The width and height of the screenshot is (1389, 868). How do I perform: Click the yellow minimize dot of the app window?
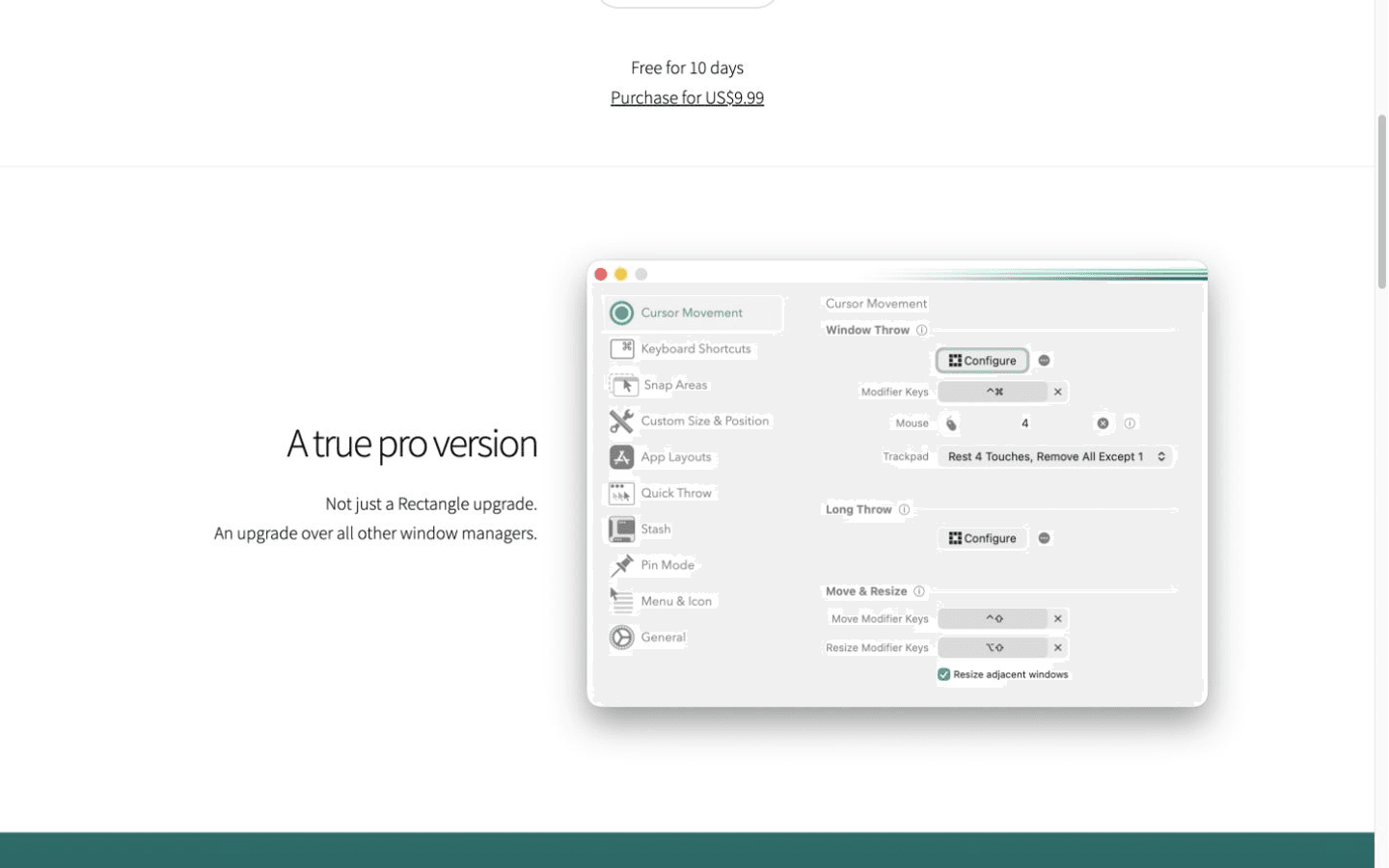pos(621,275)
